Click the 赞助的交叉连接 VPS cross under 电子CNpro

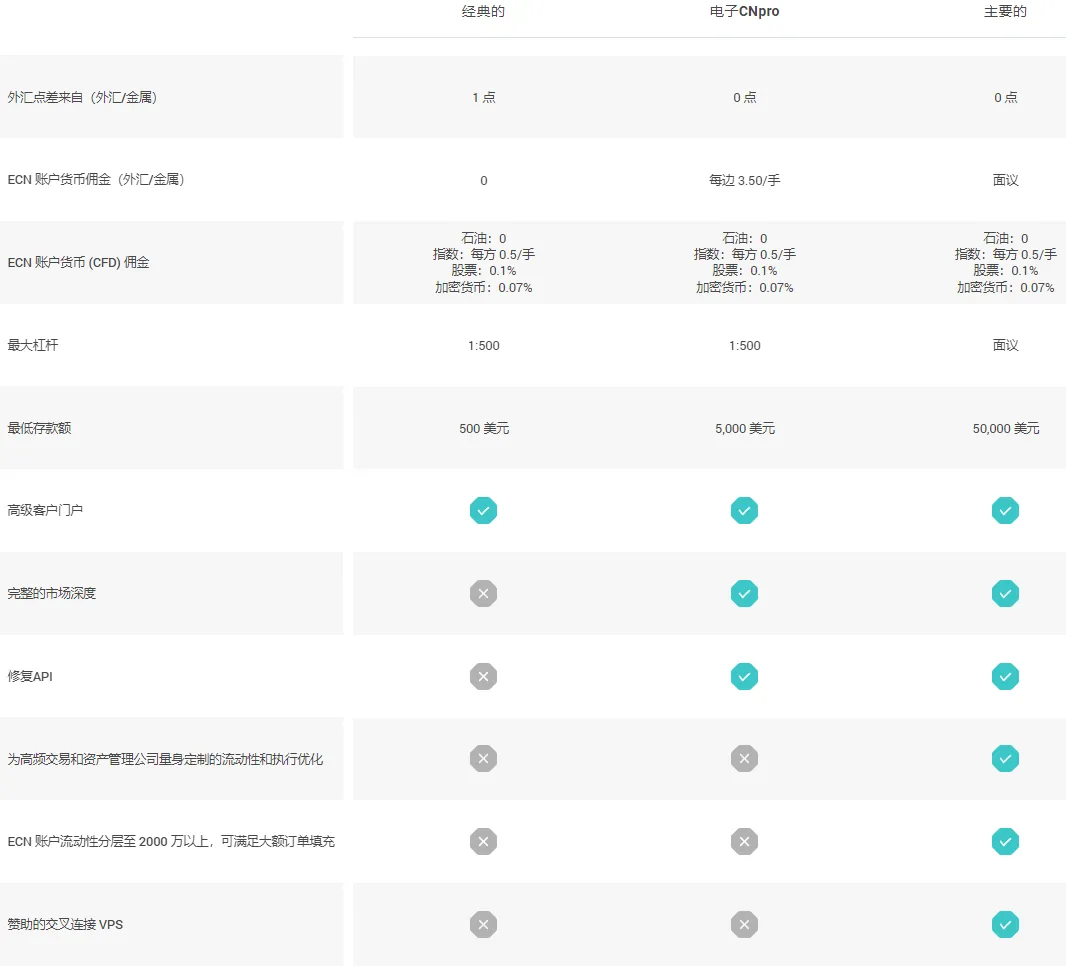point(744,925)
